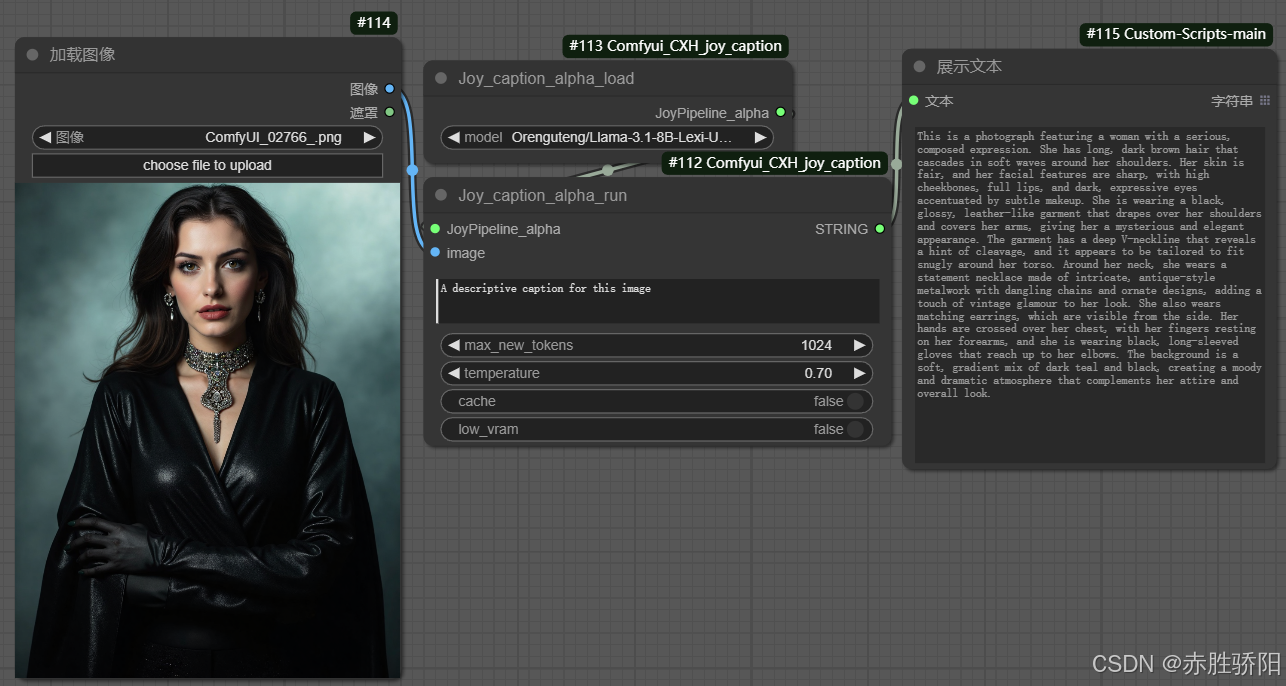1286x686 pixels.
Task: Click the blue link midpoint dot near 加载图像
Action: pos(412,170)
